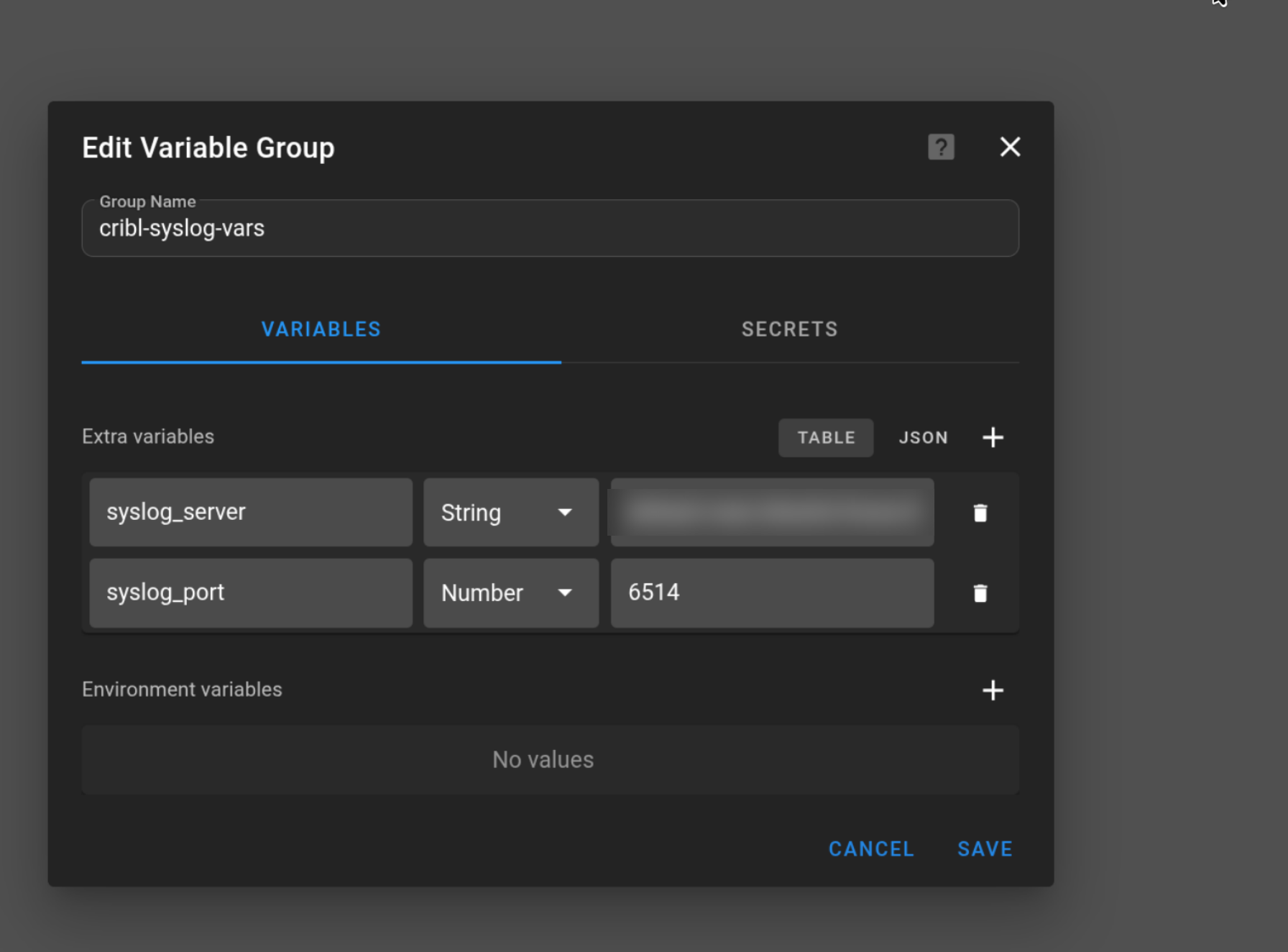Select the JSON view toggle

(x=923, y=438)
